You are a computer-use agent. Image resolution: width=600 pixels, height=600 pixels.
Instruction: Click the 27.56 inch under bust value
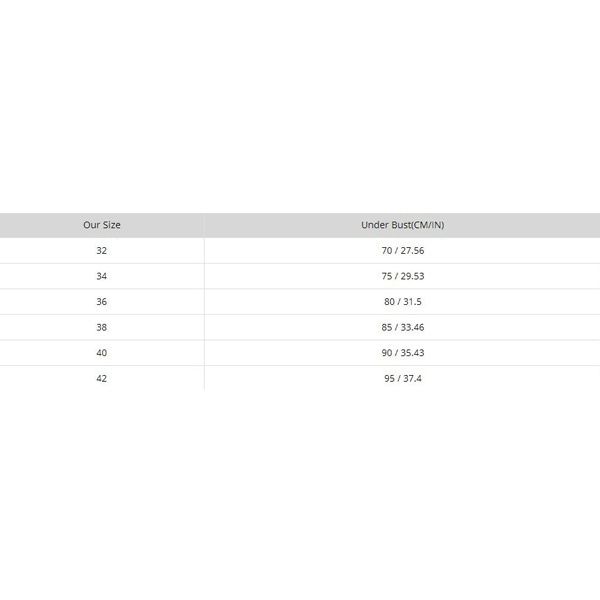[412, 250]
